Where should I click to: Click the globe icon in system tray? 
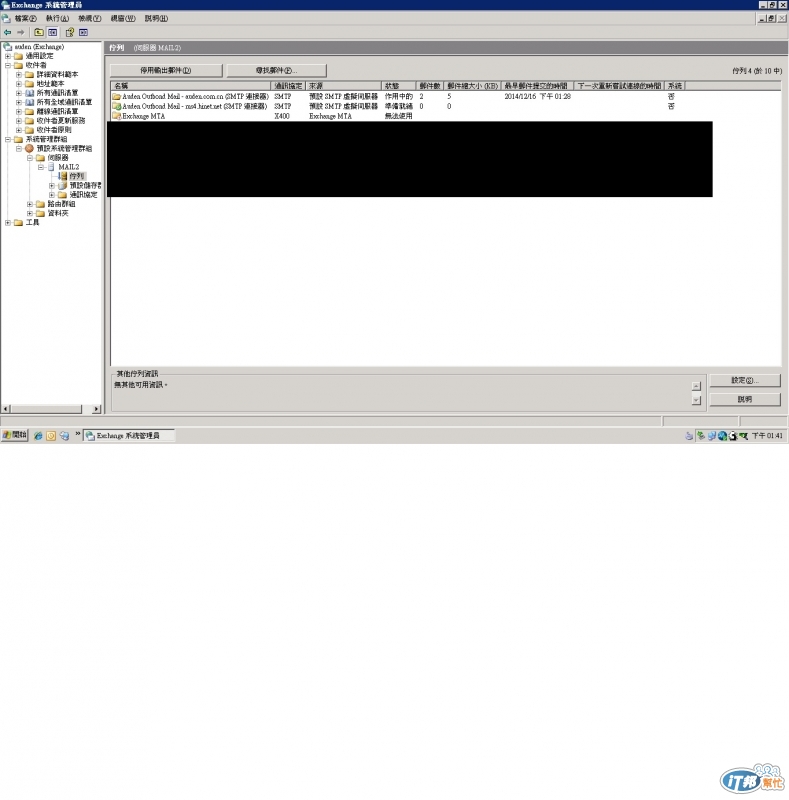pos(722,436)
